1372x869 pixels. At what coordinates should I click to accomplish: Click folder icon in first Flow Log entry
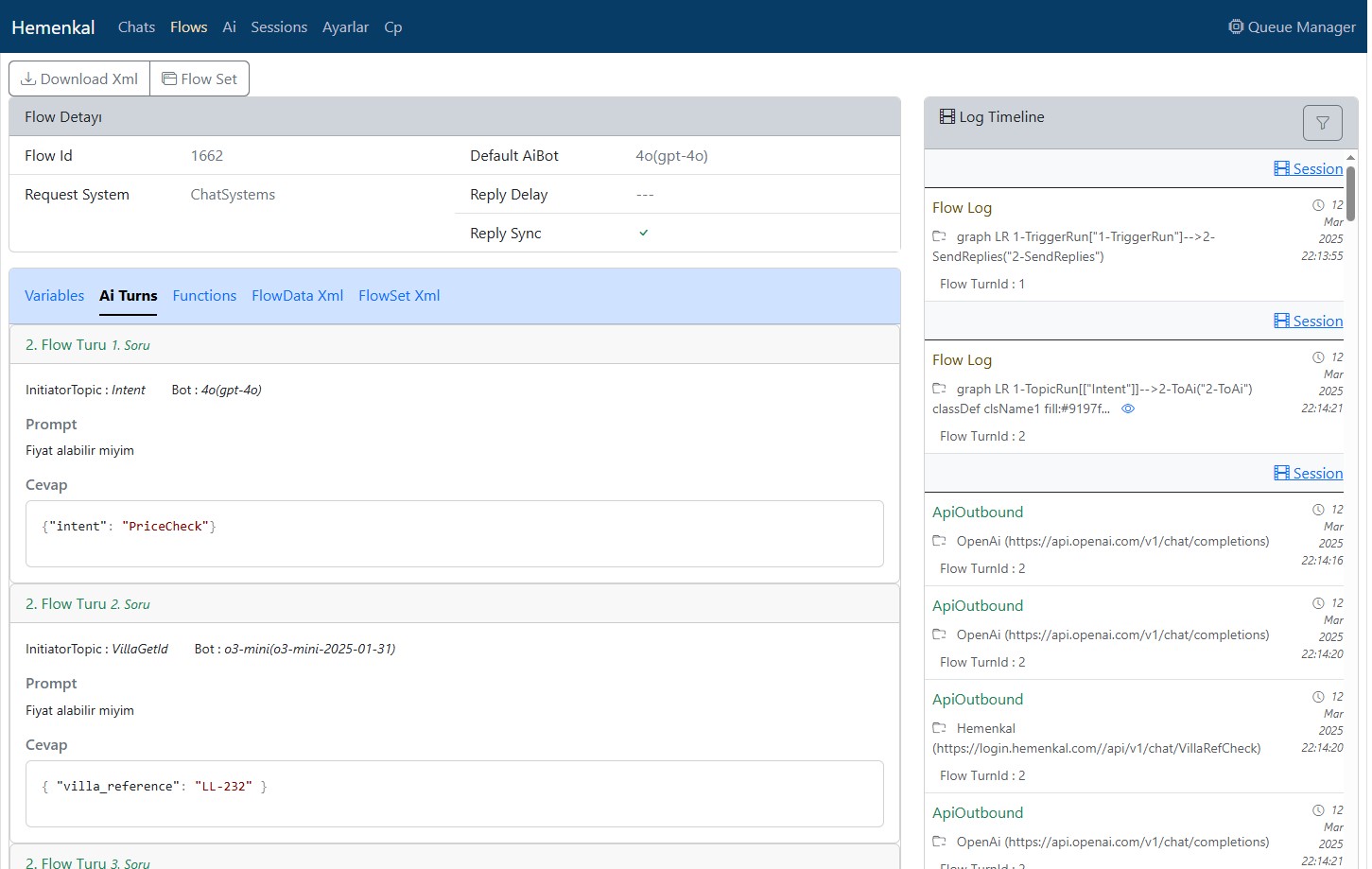point(939,236)
